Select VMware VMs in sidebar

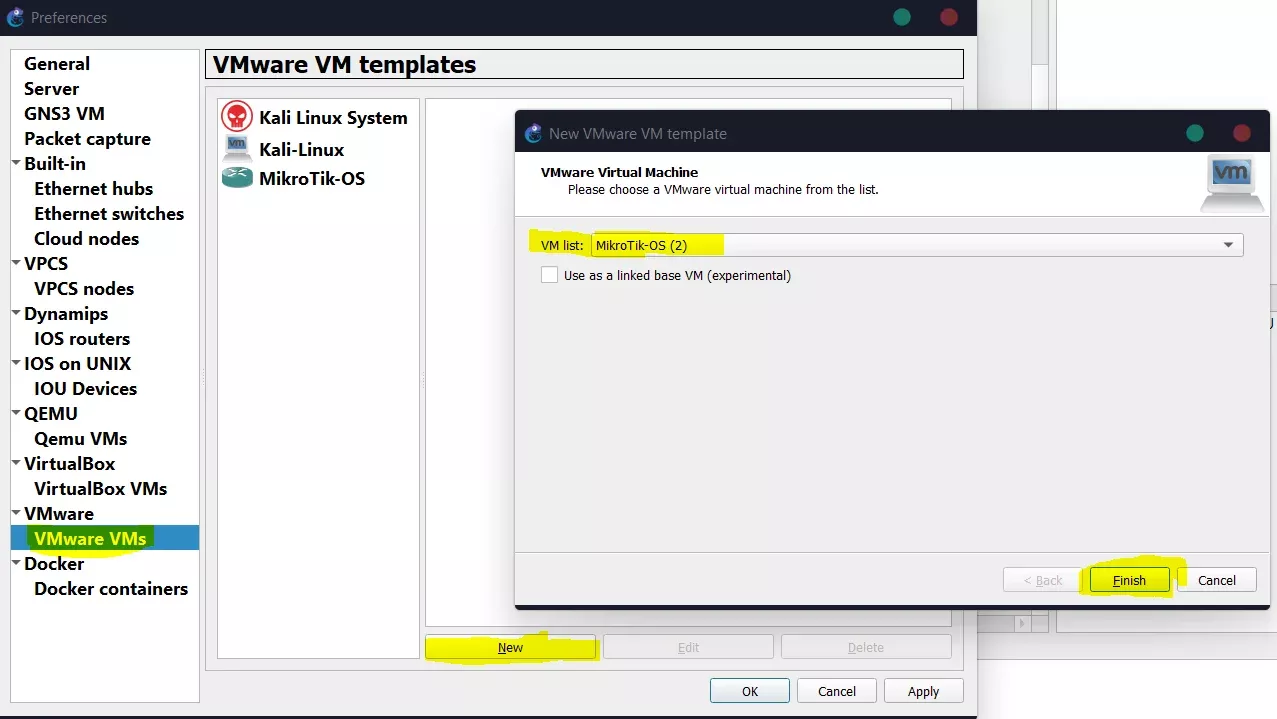(90, 539)
